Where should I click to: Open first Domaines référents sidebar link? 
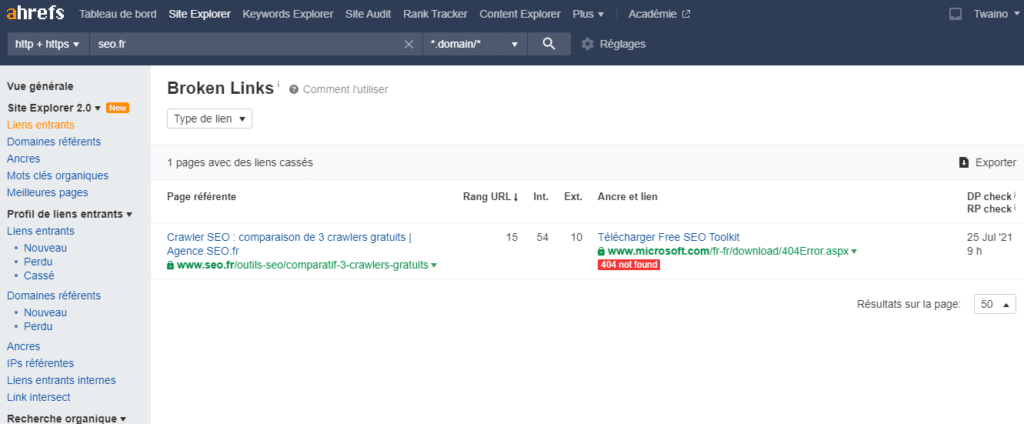pyautogui.click(x=54, y=142)
